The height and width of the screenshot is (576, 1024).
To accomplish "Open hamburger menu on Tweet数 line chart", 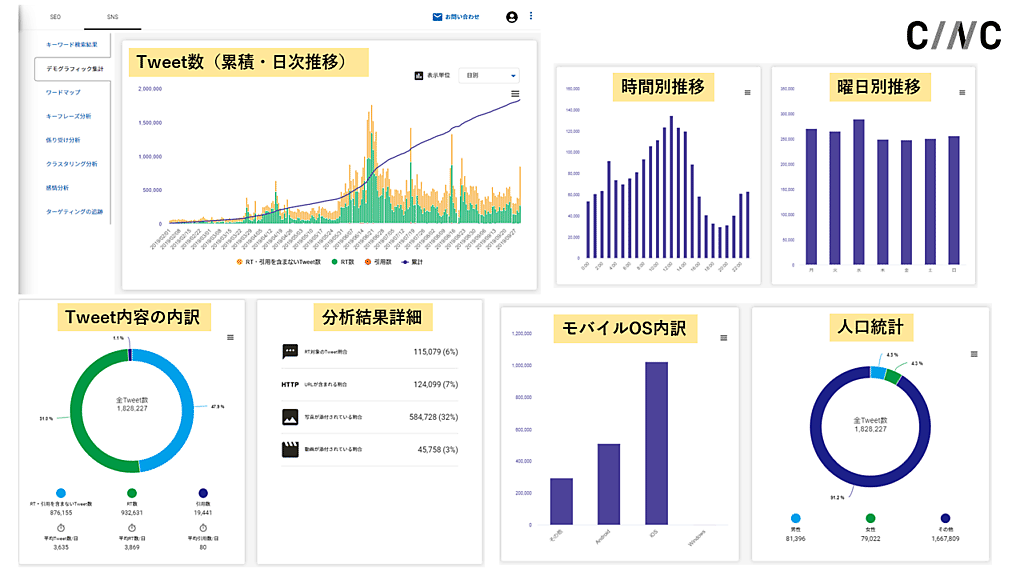I will tap(515, 94).
